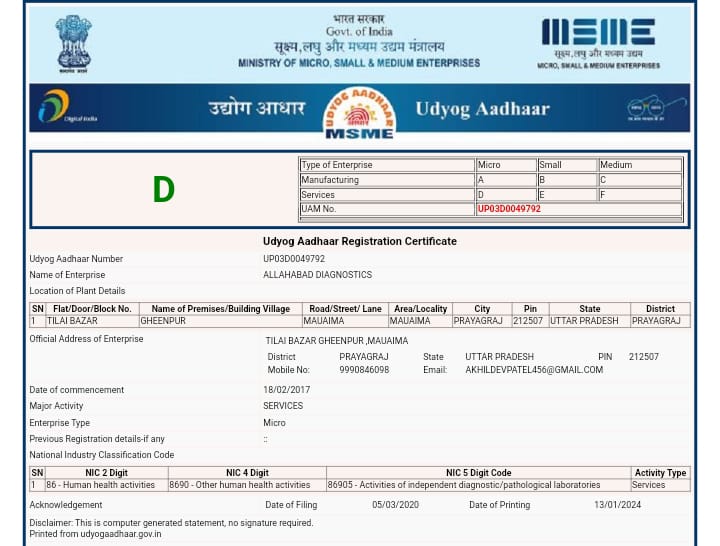Click the large green letter D
The image size is (720, 546).
click(x=163, y=190)
